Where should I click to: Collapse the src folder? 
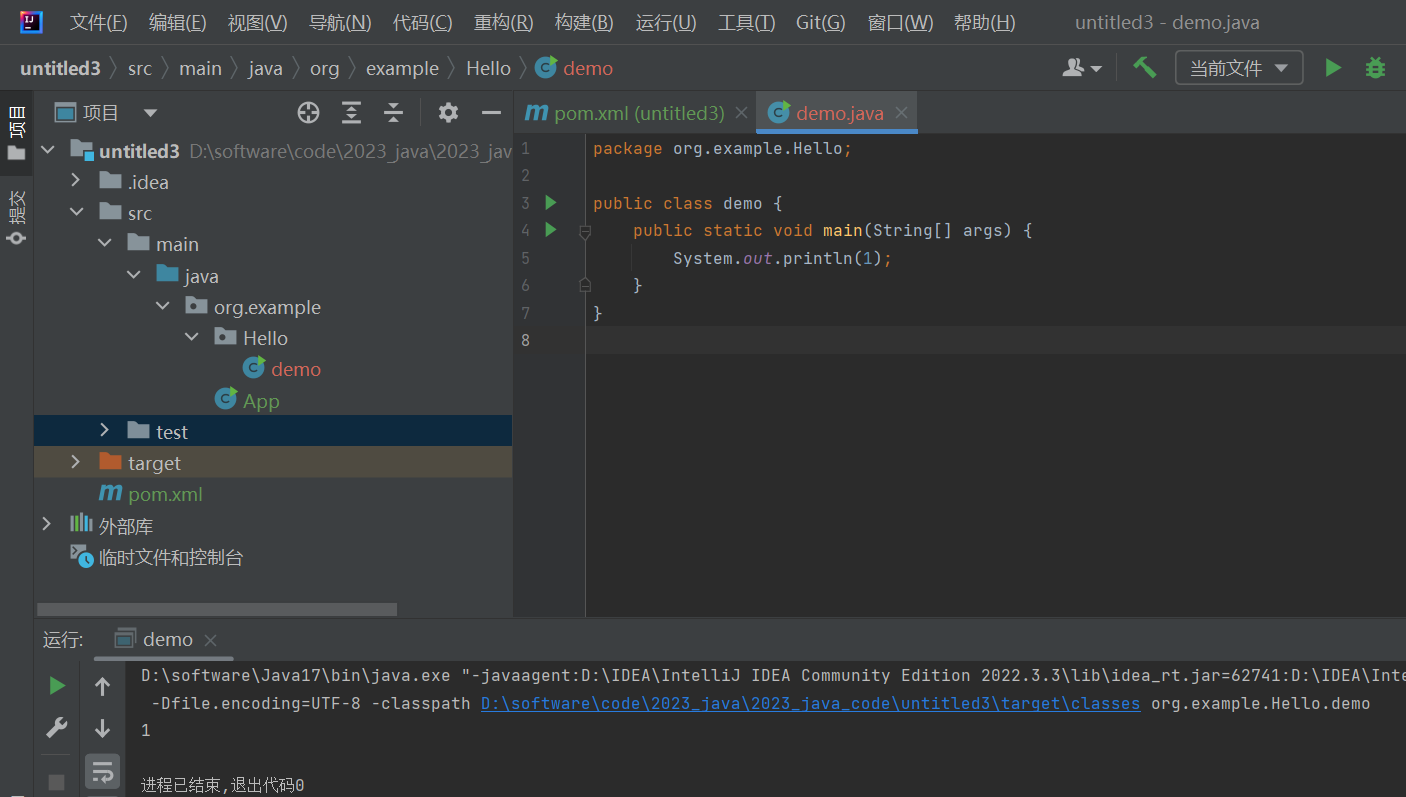[x=76, y=213]
